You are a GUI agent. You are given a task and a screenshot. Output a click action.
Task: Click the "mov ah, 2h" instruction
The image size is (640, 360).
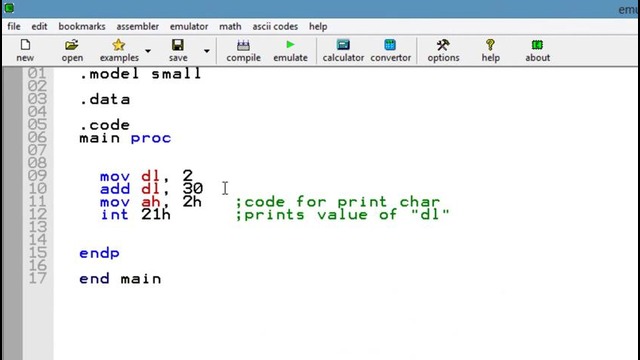151,202
